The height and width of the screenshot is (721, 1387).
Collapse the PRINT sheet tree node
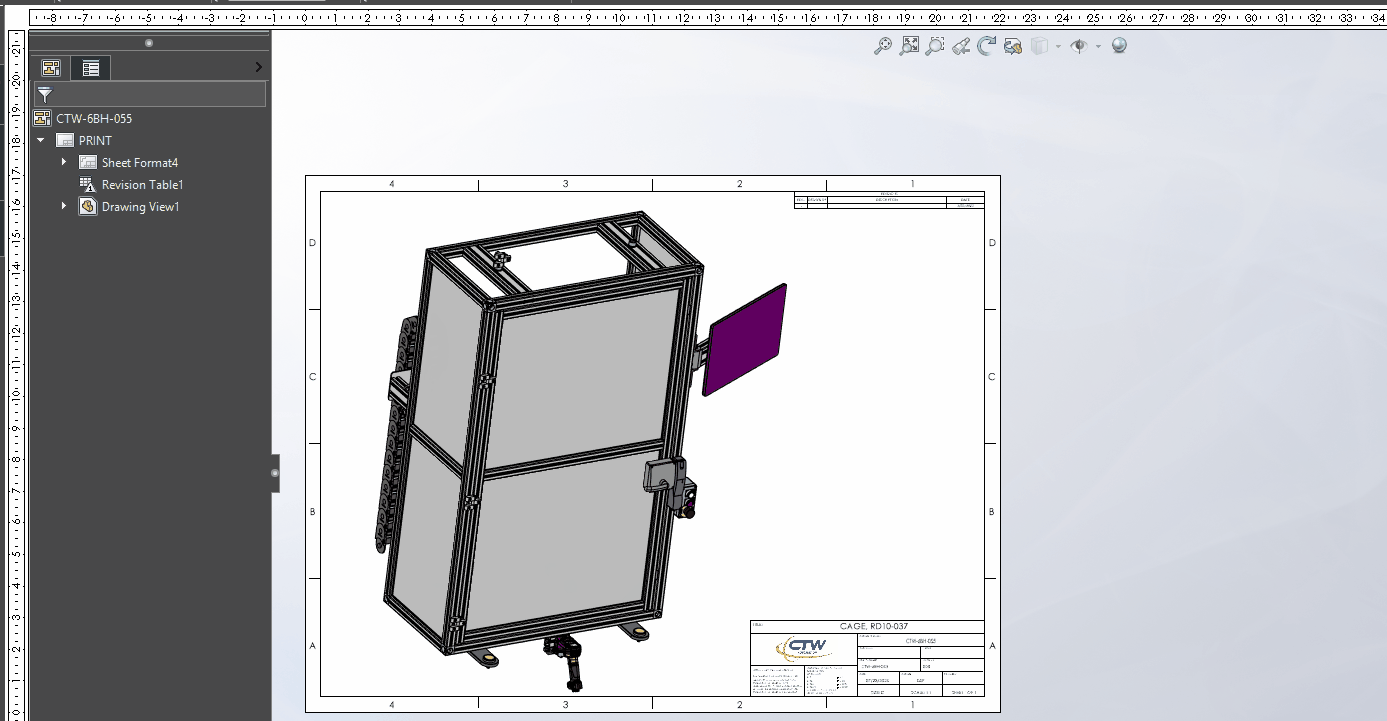(x=41, y=141)
